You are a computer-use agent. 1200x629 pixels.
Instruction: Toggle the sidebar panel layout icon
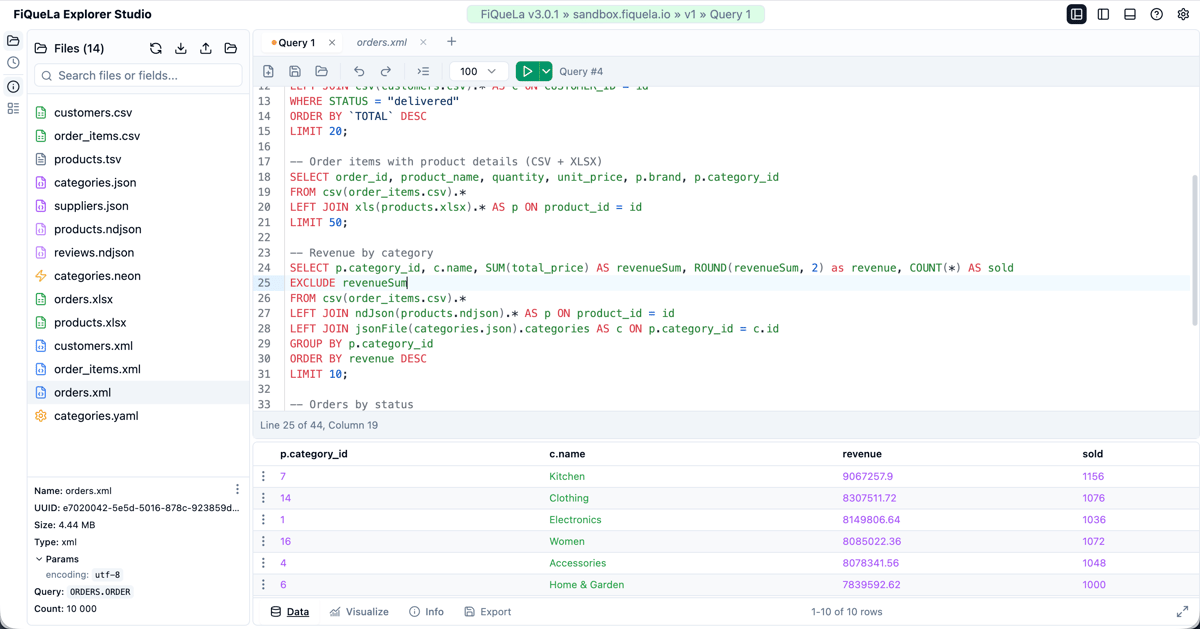click(x=1104, y=14)
